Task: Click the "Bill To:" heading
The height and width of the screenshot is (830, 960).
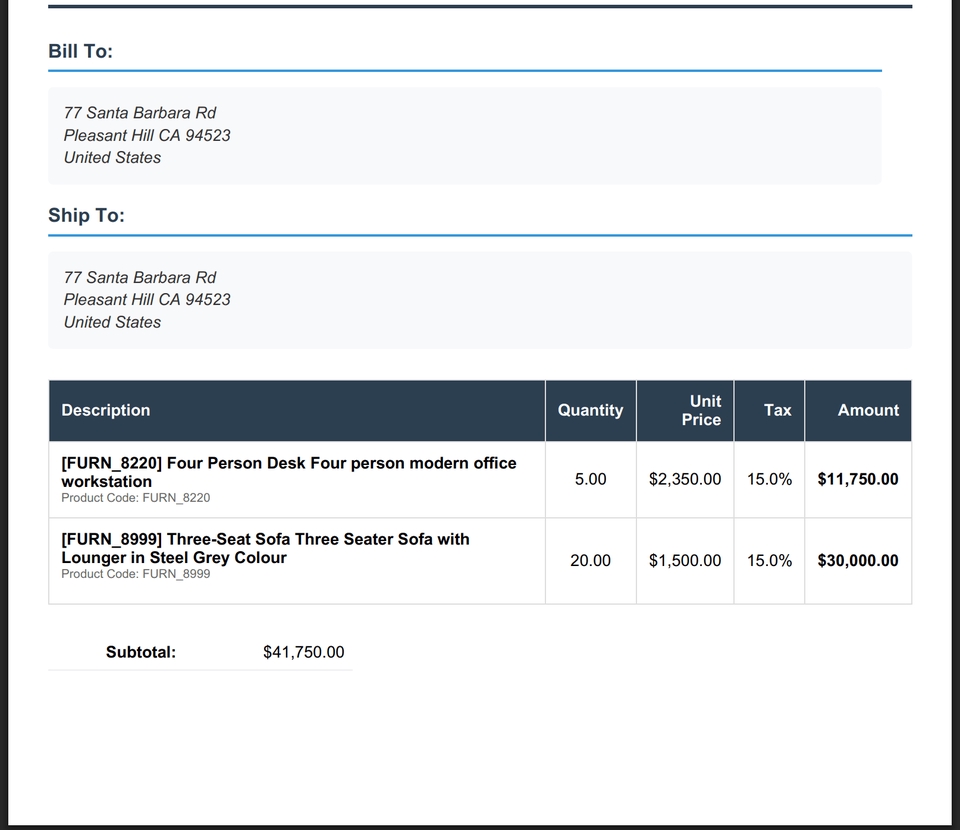Action: pyautogui.click(x=80, y=51)
